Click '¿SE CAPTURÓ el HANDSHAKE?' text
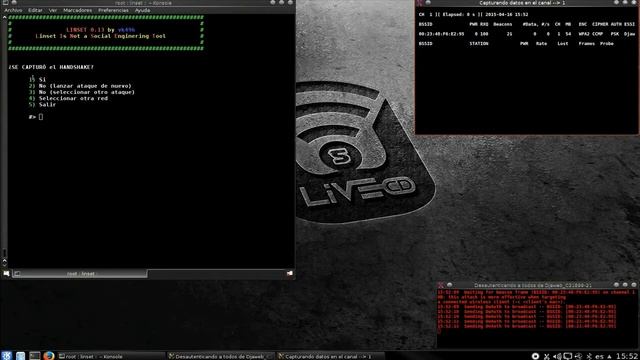This screenshot has width=640, height=360. (51, 67)
